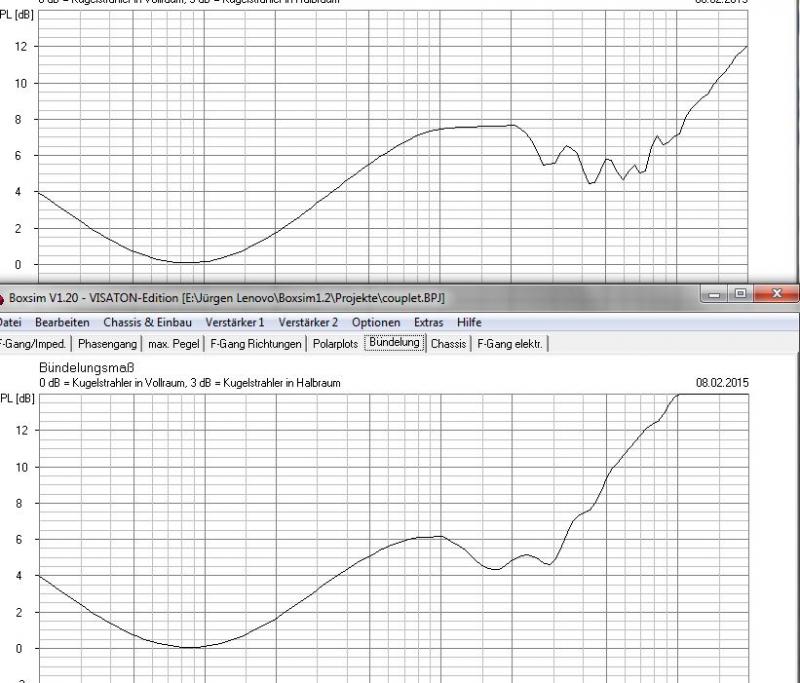The image size is (800, 683).
Task: Open the Optionen menu
Action: tap(376, 322)
